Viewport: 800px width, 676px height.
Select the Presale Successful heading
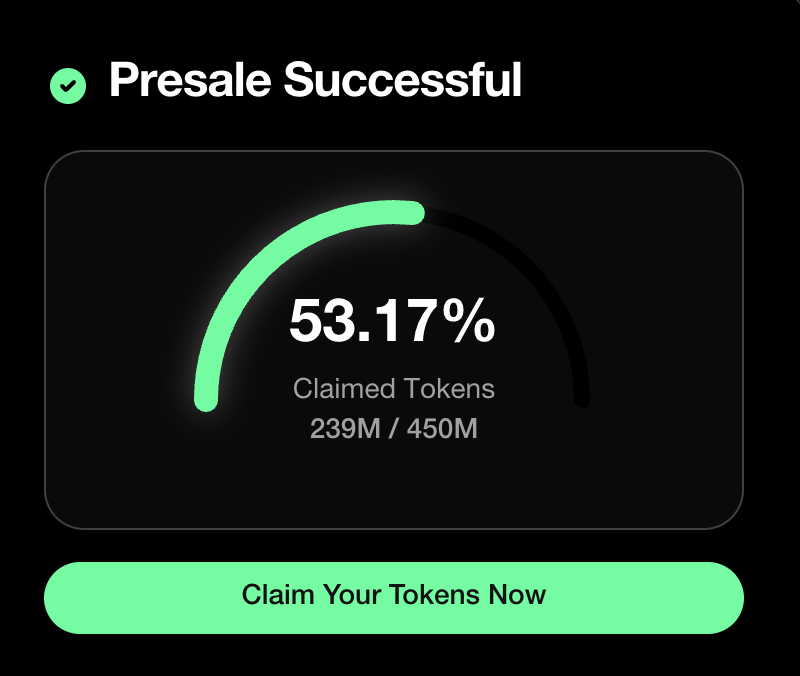click(315, 80)
